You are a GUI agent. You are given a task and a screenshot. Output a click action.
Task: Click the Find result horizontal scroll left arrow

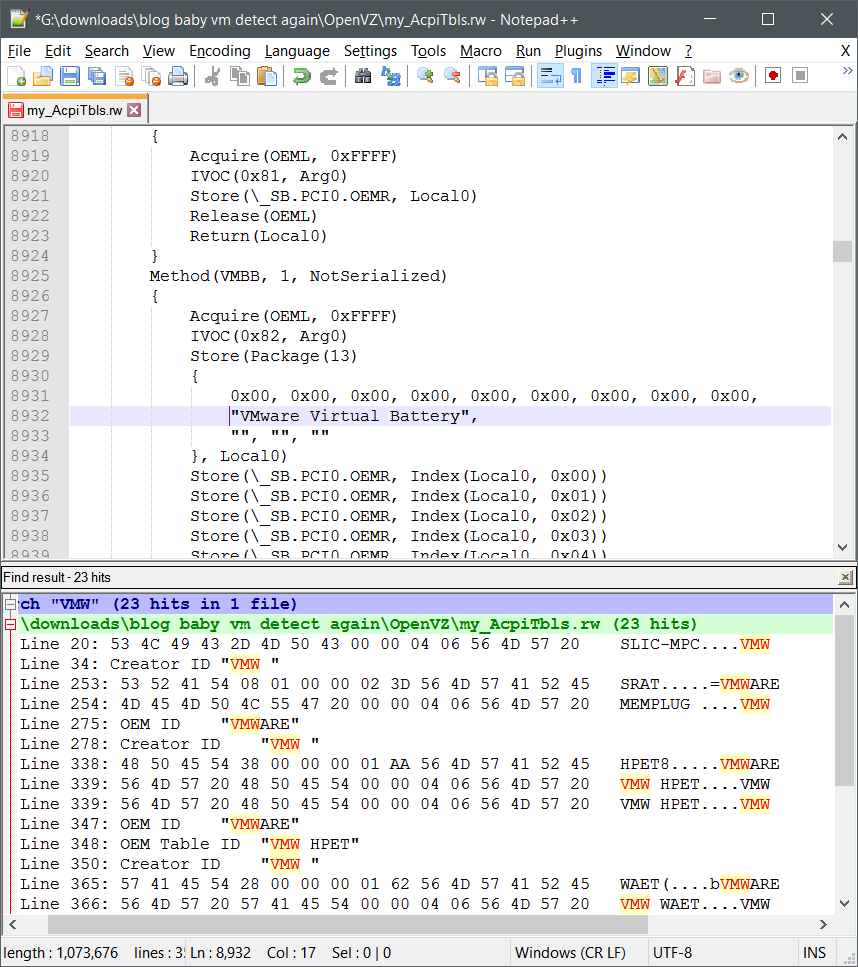[x=12, y=924]
